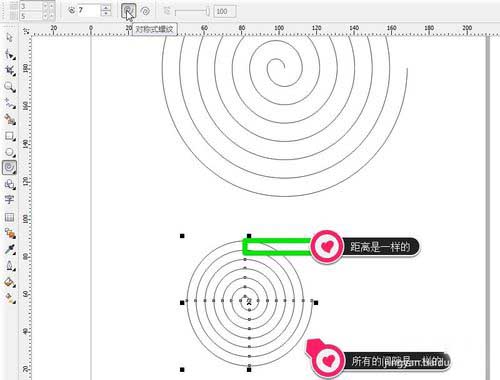Click bottom-left selection handle of small spiral
Screen dimensions: 500x380
click(182, 369)
